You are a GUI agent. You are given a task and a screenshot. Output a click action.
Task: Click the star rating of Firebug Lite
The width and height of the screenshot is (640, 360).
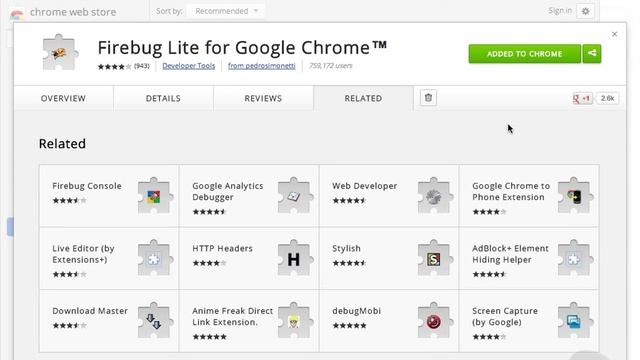pyautogui.click(x=114, y=66)
